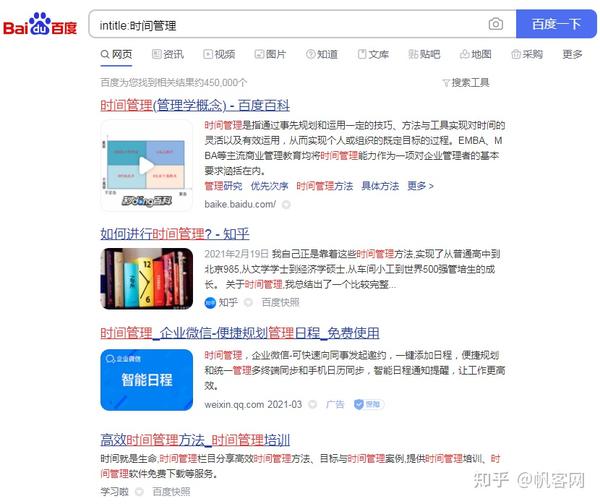Open 时间管理_企业微信 result title
The width and height of the screenshot is (600, 504).
click(240, 333)
